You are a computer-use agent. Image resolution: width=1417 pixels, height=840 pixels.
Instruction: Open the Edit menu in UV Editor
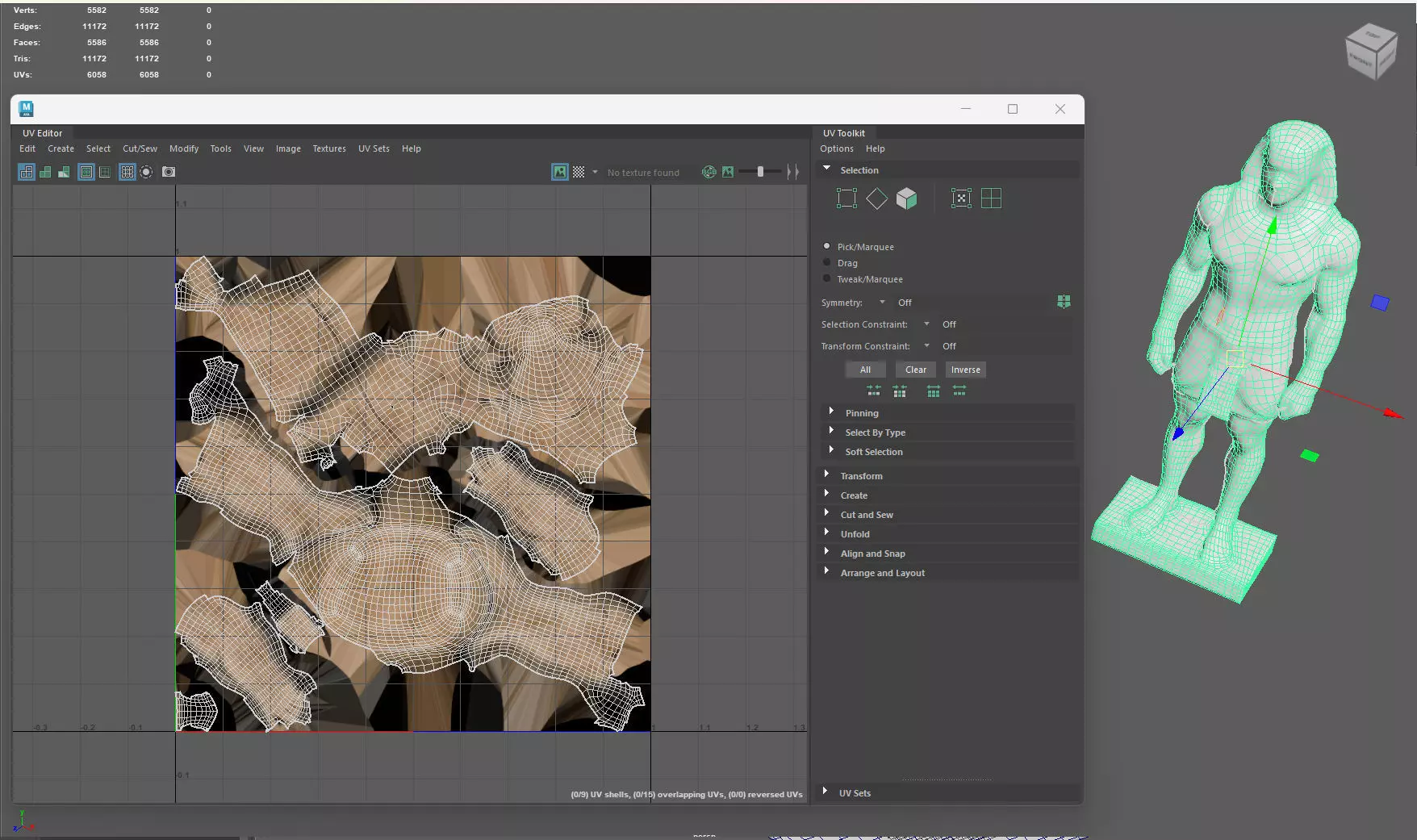pos(27,148)
